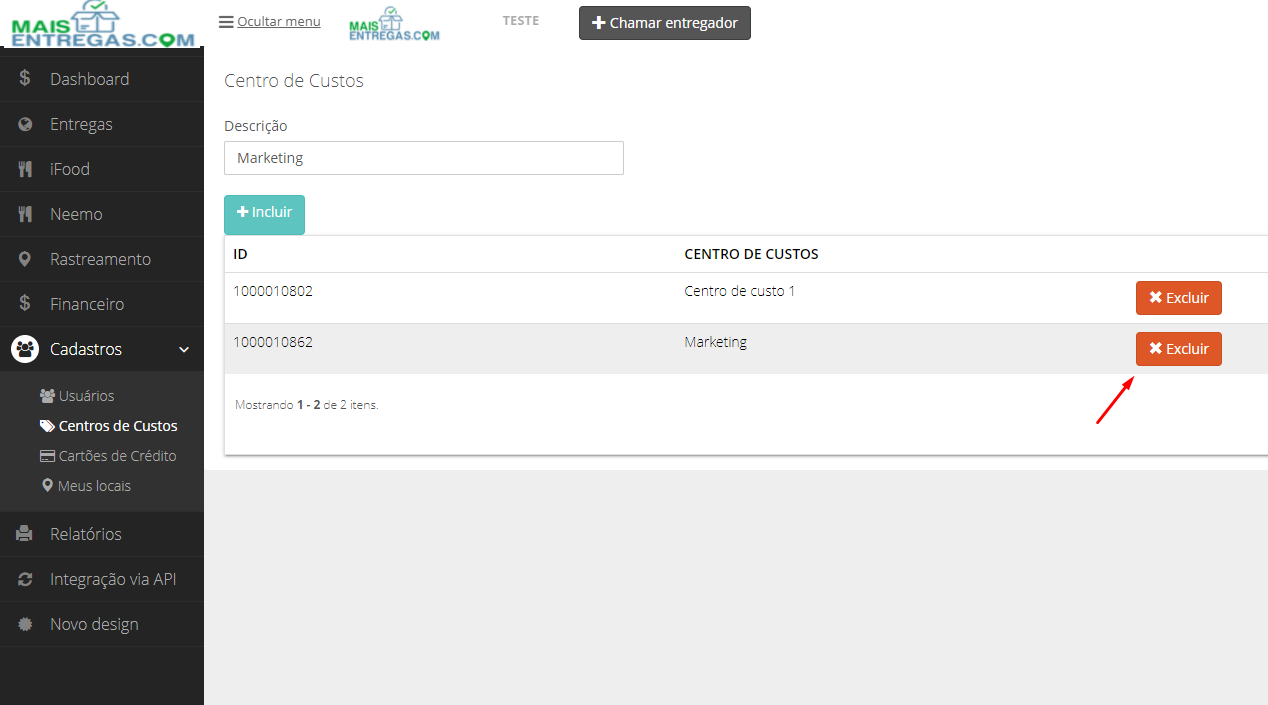Open the iFood menu item
The image size is (1268, 705).
pos(102,169)
